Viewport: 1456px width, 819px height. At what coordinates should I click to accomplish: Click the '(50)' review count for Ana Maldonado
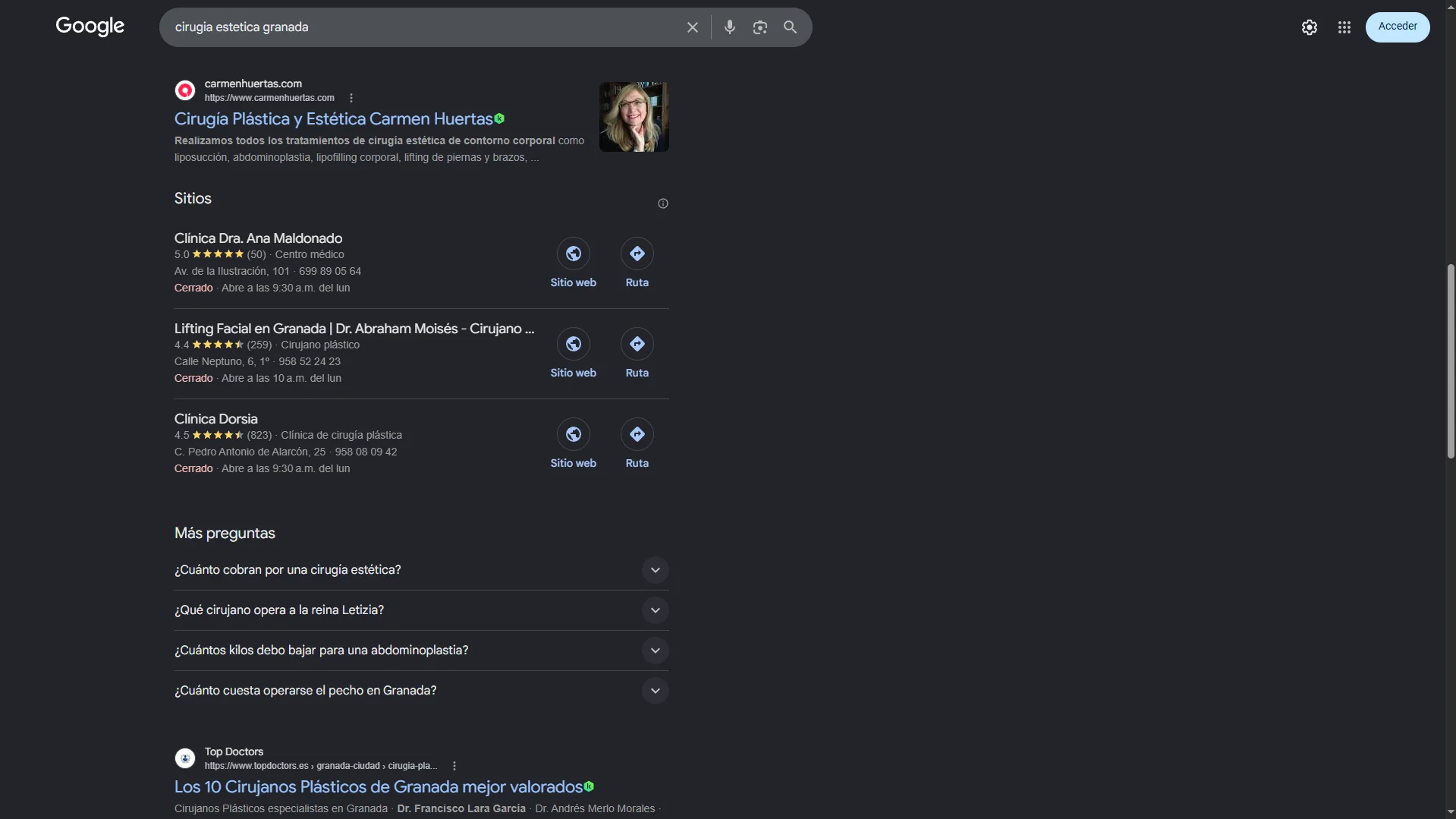256,254
